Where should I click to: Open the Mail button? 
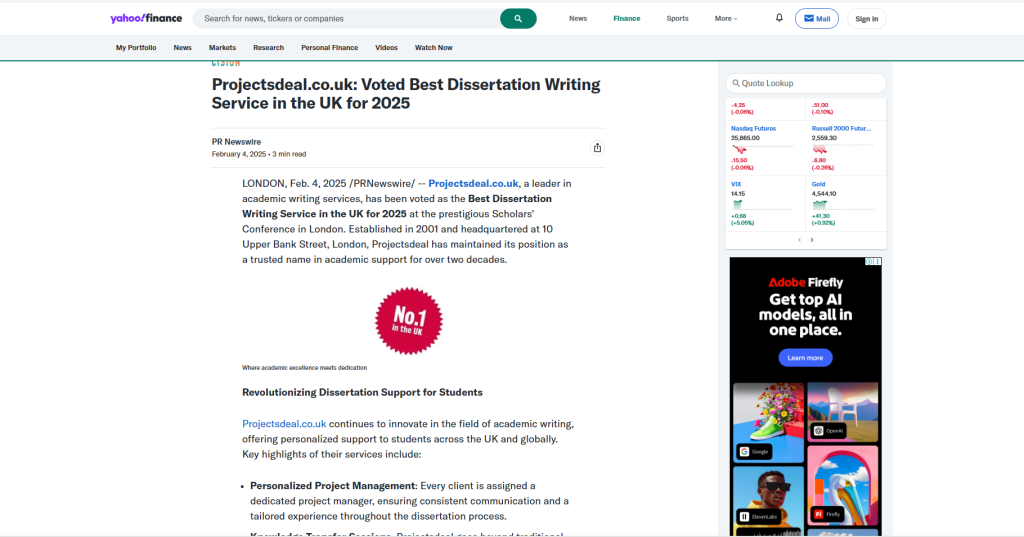tap(817, 18)
